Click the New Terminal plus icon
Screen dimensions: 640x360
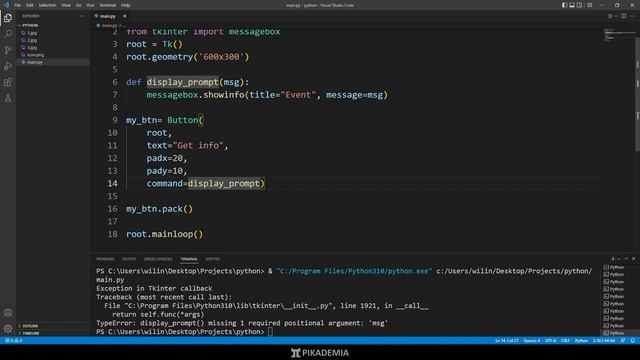(613, 259)
